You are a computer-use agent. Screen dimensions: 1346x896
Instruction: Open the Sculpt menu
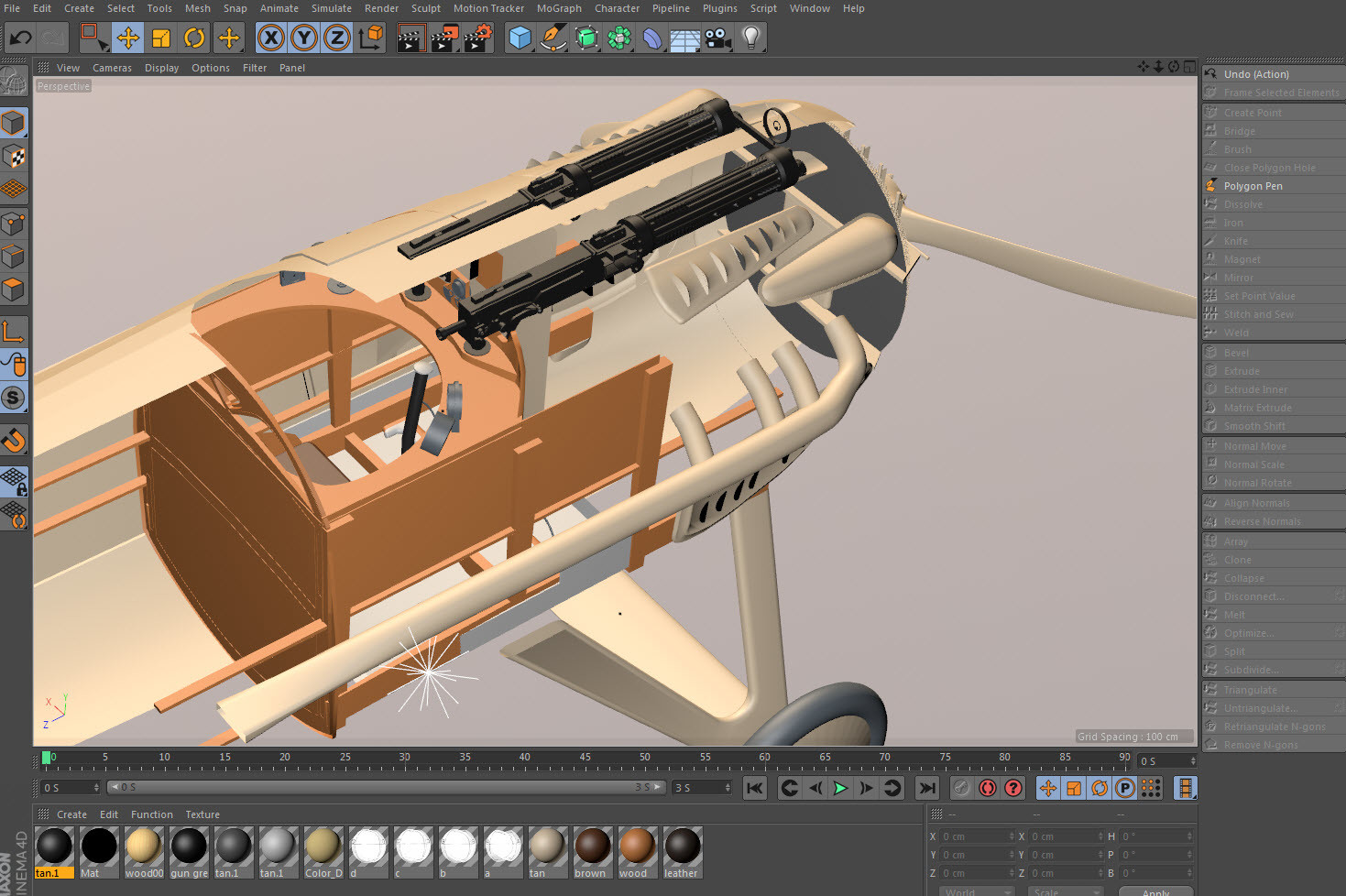click(x=426, y=8)
